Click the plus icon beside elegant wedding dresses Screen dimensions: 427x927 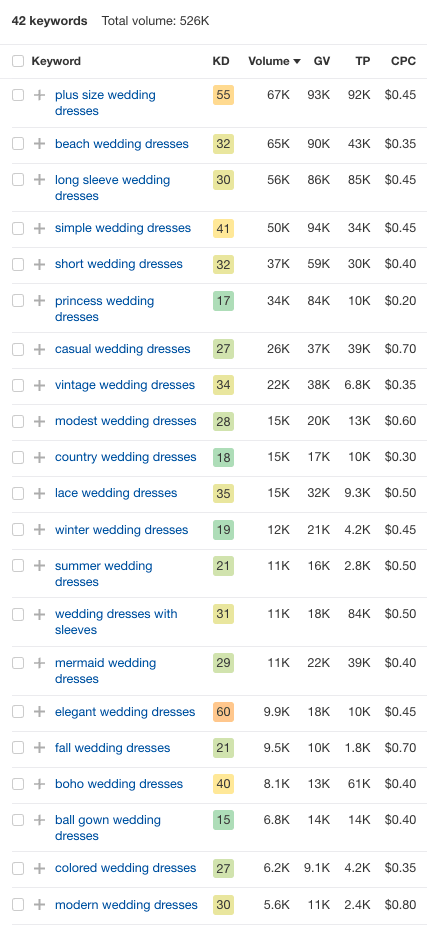click(x=39, y=712)
